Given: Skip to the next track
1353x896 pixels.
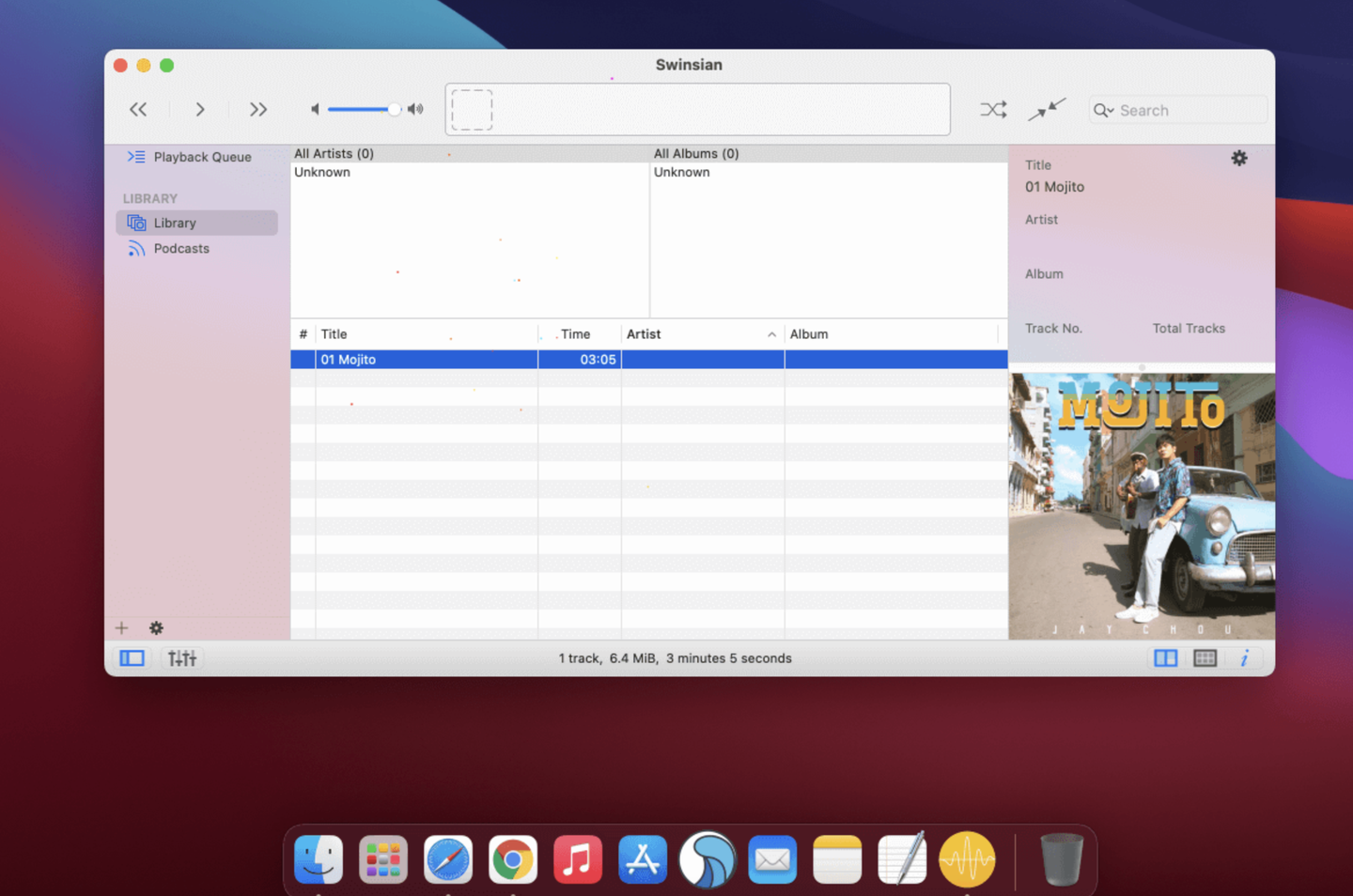Looking at the screenshot, I should [x=258, y=109].
